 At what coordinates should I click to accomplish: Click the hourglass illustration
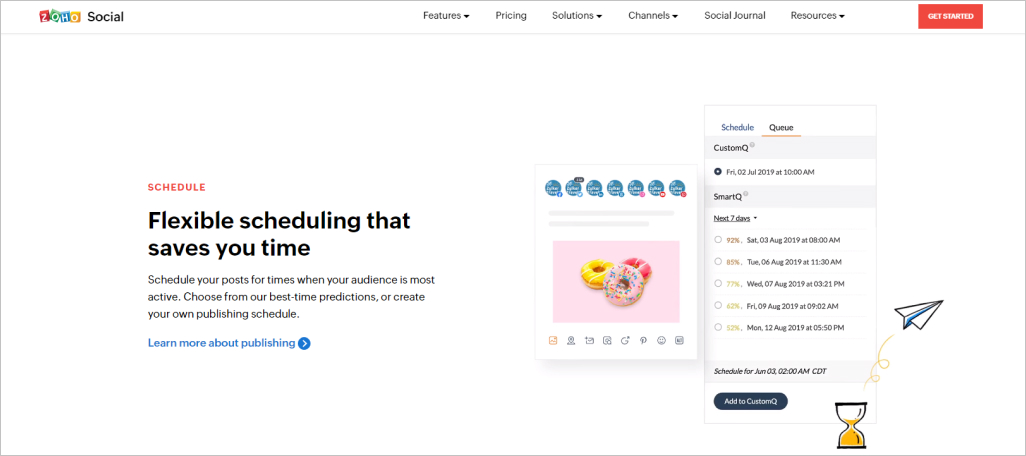[x=851, y=425]
